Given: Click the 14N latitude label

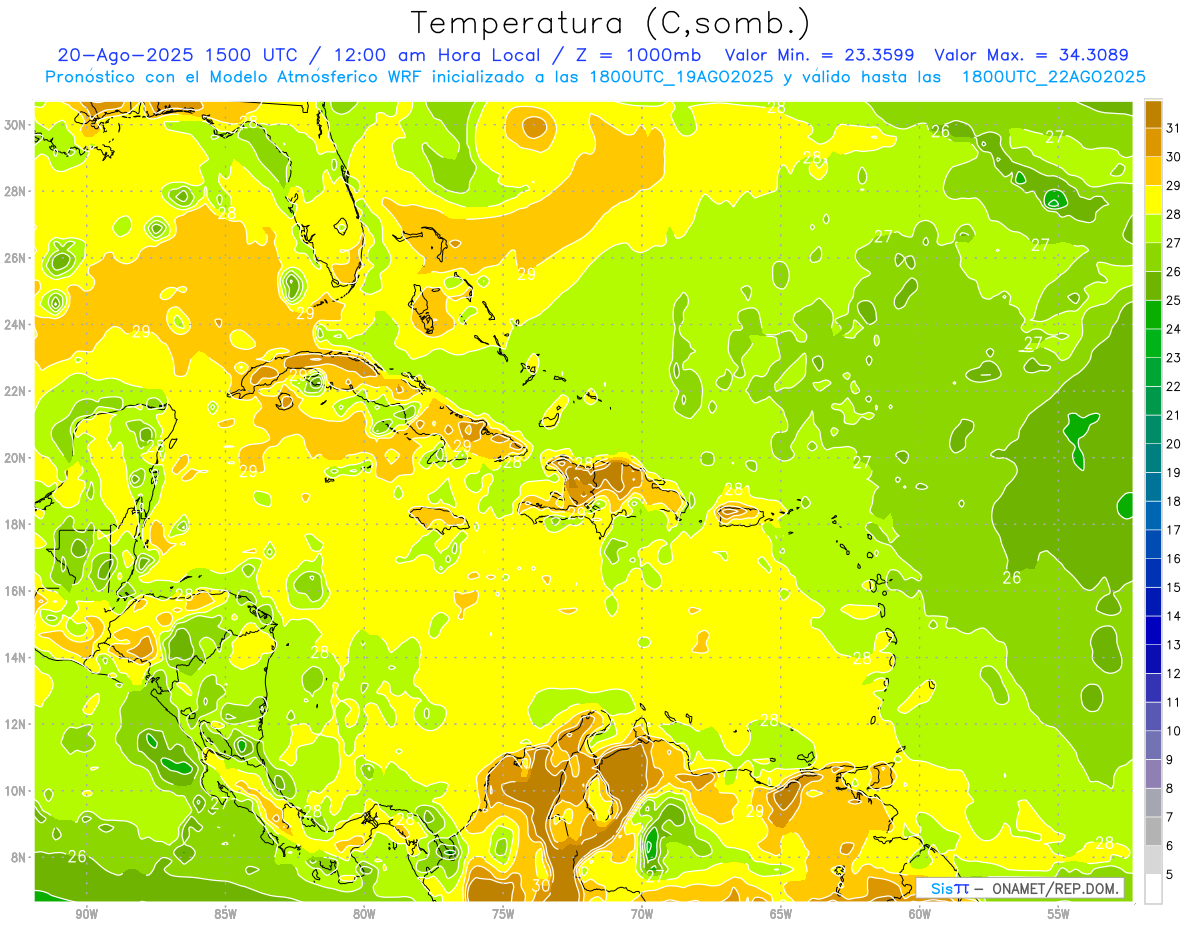Looking at the screenshot, I should click(15, 657).
